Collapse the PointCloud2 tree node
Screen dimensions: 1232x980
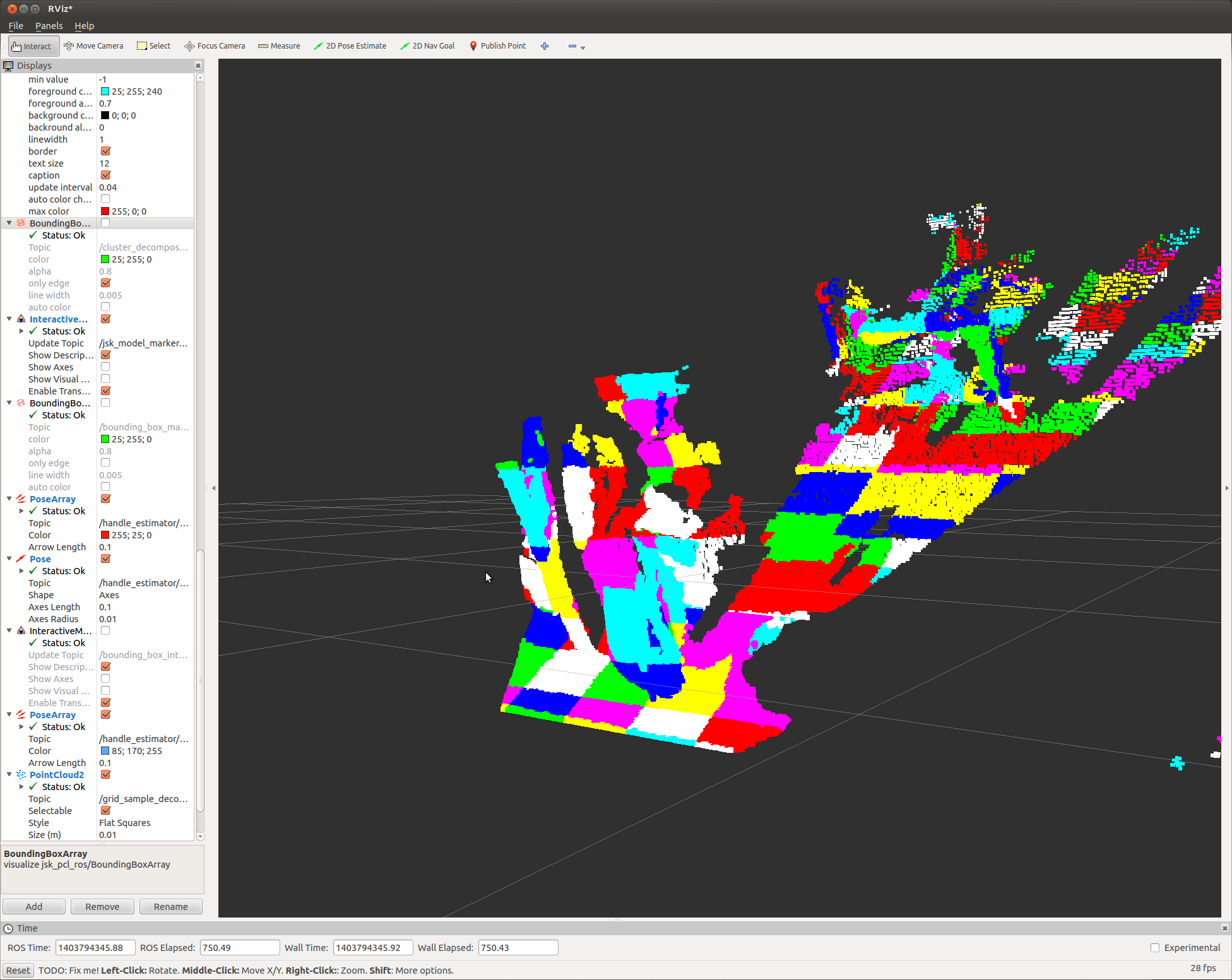point(9,775)
